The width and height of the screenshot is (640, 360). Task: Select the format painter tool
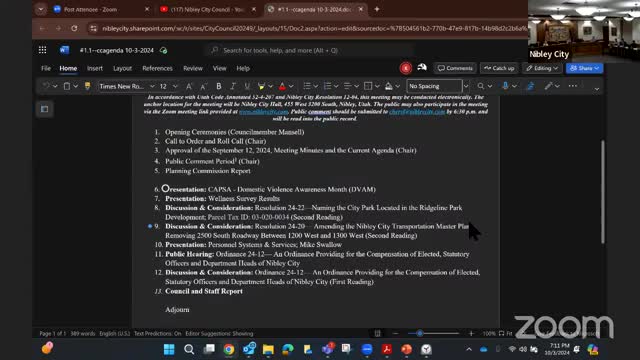87,86
